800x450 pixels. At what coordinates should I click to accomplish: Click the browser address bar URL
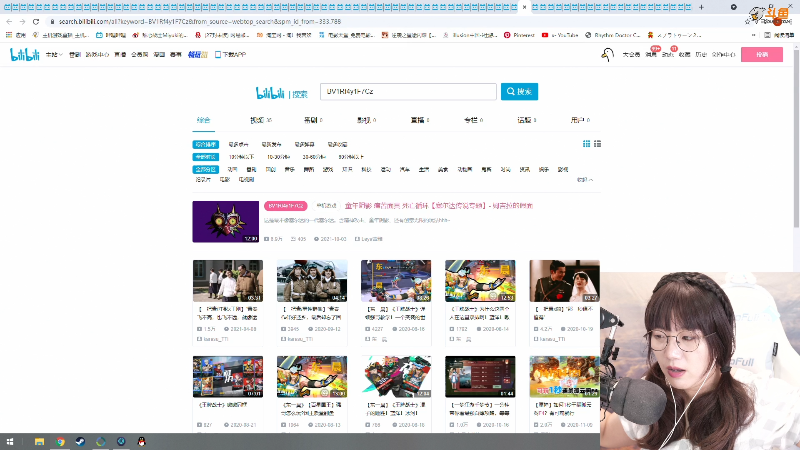199,21
